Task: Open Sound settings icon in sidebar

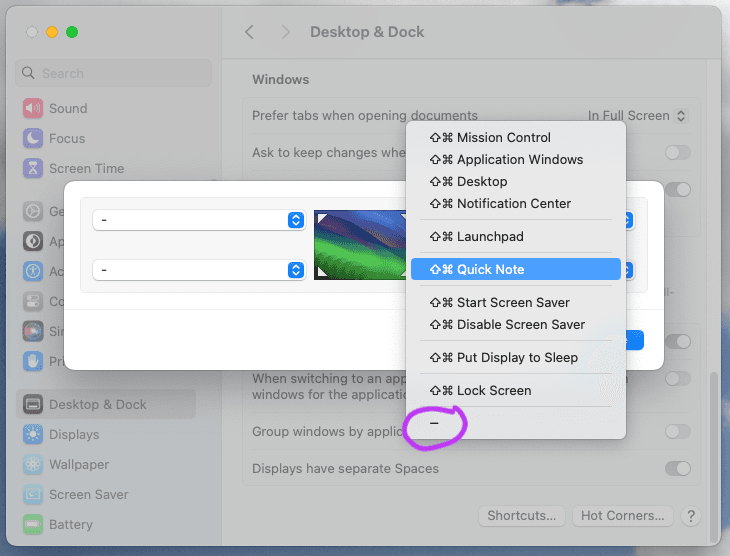Action: (33, 108)
